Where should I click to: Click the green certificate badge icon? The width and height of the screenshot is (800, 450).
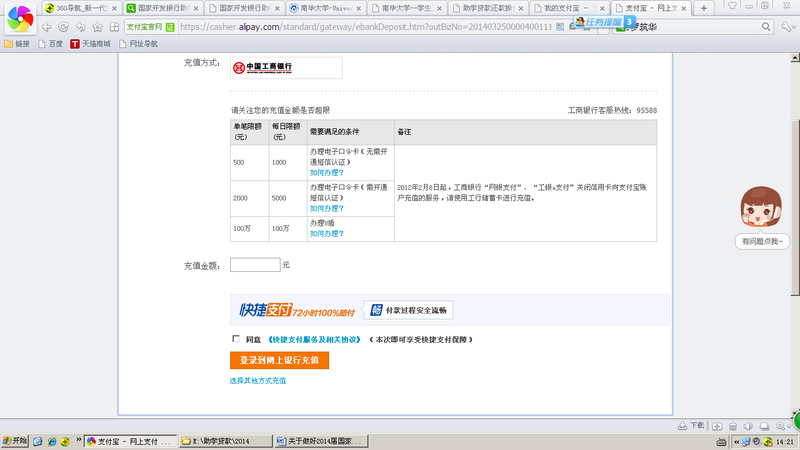170,27
